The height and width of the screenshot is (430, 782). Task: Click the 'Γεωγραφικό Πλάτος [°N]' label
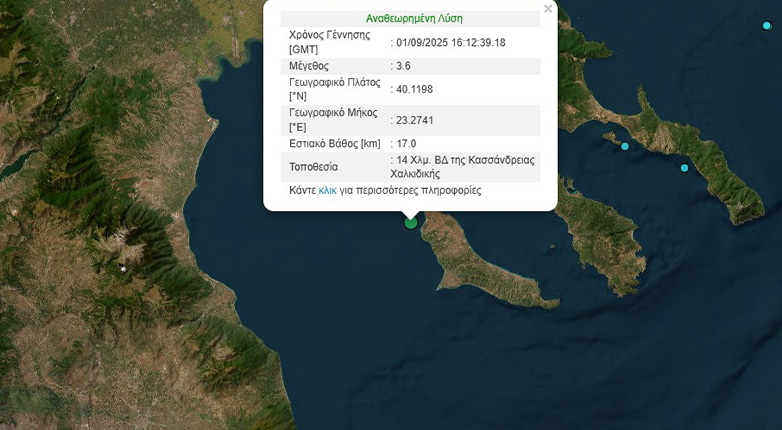pyautogui.click(x=335, y=89)
